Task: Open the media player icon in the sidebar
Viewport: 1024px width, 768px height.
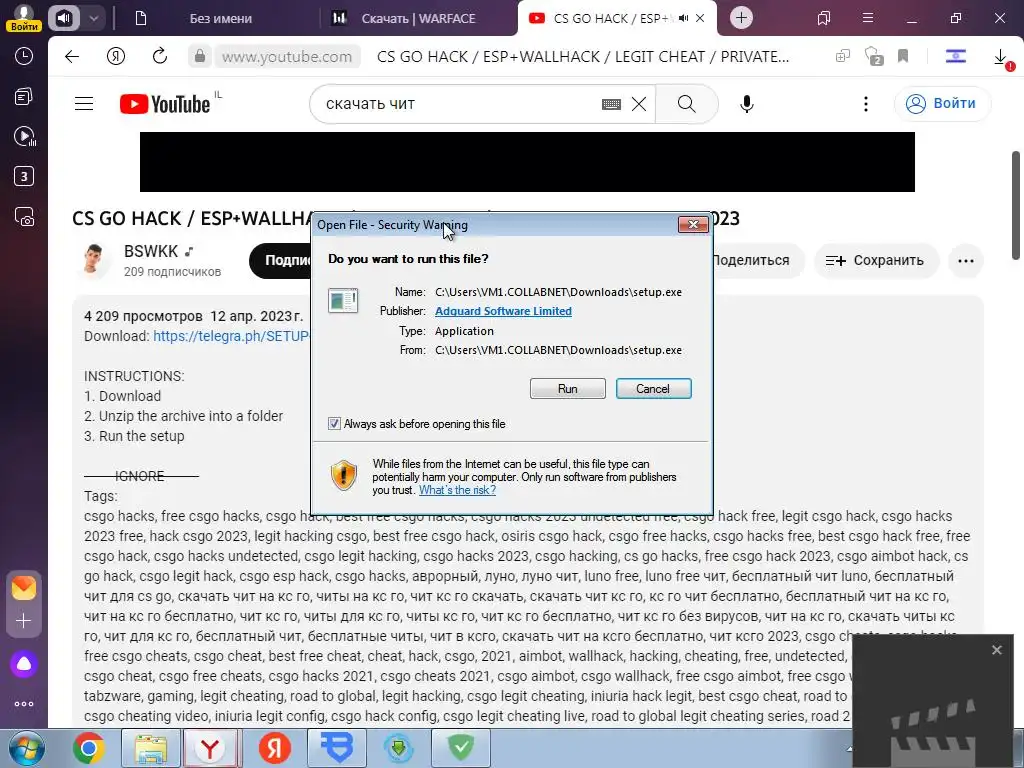Action: pyautogui.click(x=24, y=136)
